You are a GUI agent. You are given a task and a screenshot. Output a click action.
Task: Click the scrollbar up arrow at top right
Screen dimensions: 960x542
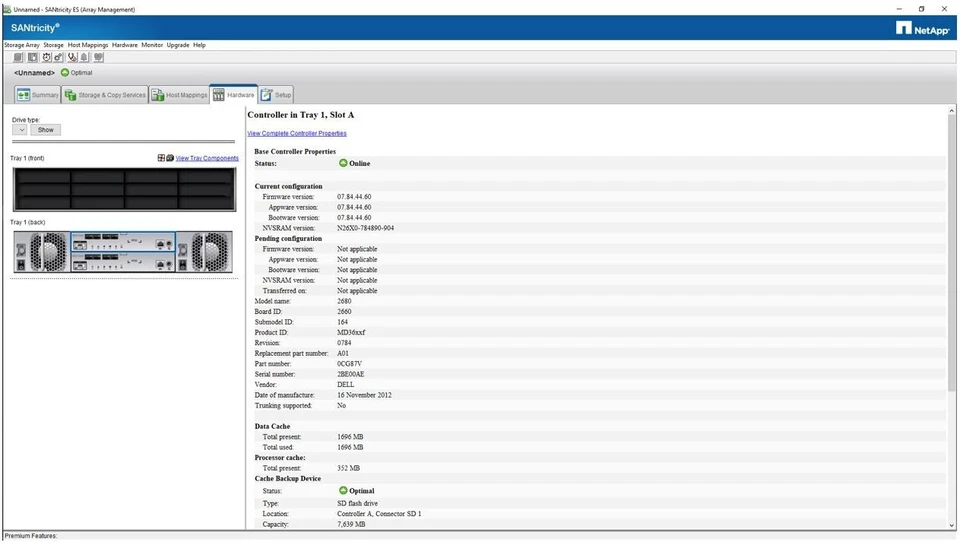pyautogui.click(x=951, y=111)
